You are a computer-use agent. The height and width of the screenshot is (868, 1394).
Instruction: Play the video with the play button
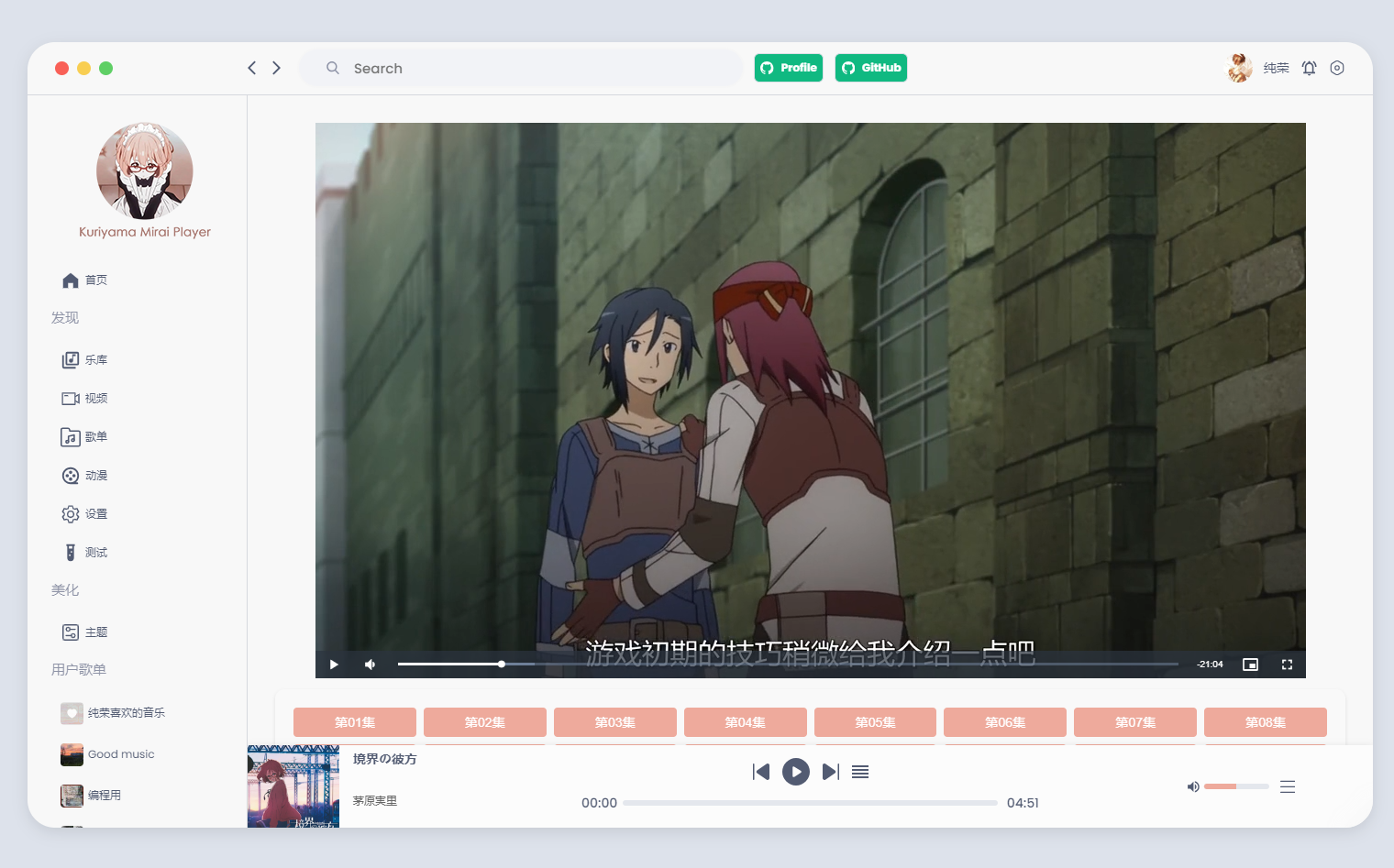pos(334,665)
